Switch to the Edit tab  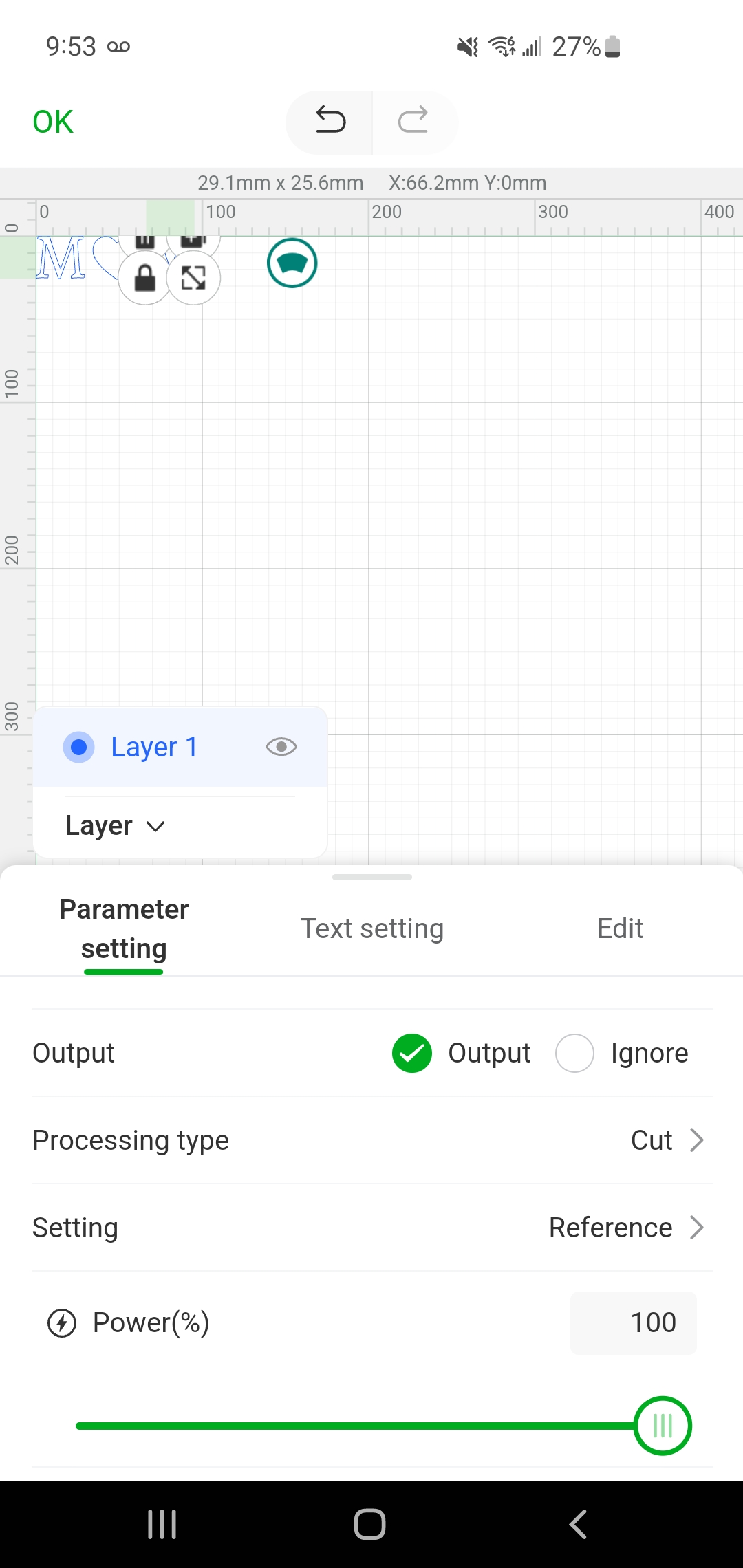[x=620, y=928]
